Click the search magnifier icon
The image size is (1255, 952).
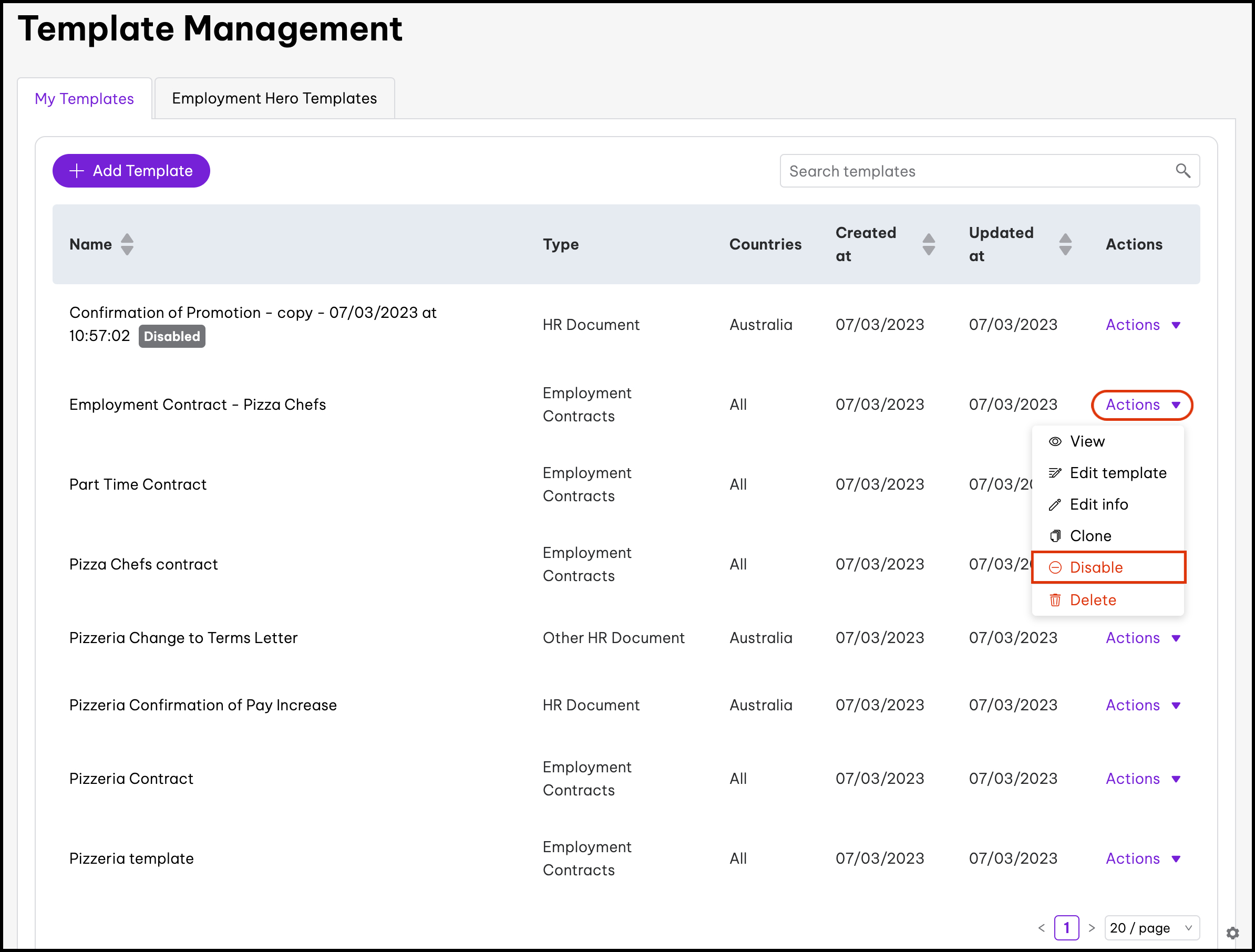tap(1182, 171)
